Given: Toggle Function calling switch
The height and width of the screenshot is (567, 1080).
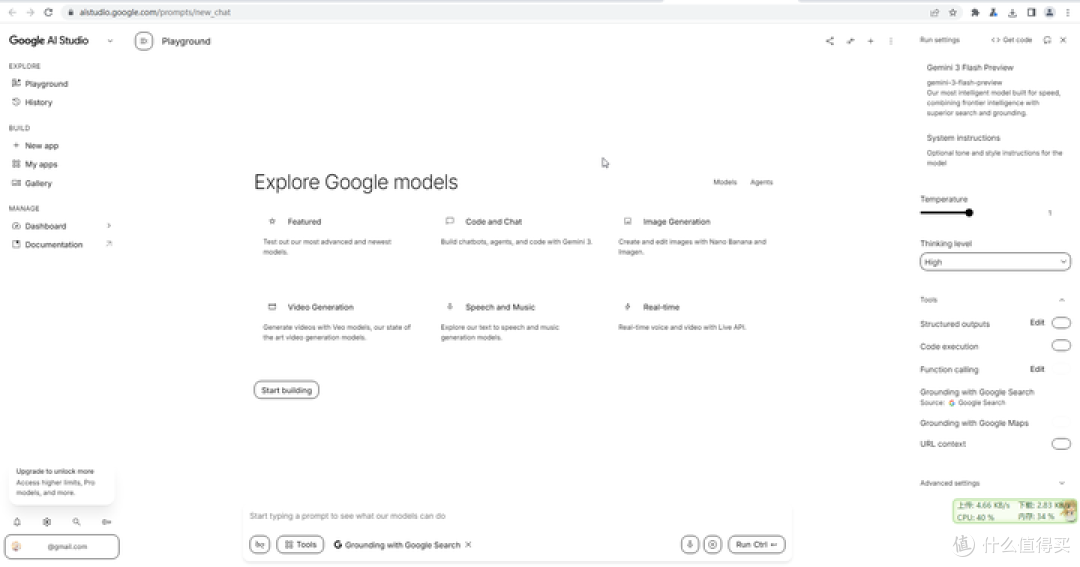Looking at the screenshot, I should coord(1061,369).
